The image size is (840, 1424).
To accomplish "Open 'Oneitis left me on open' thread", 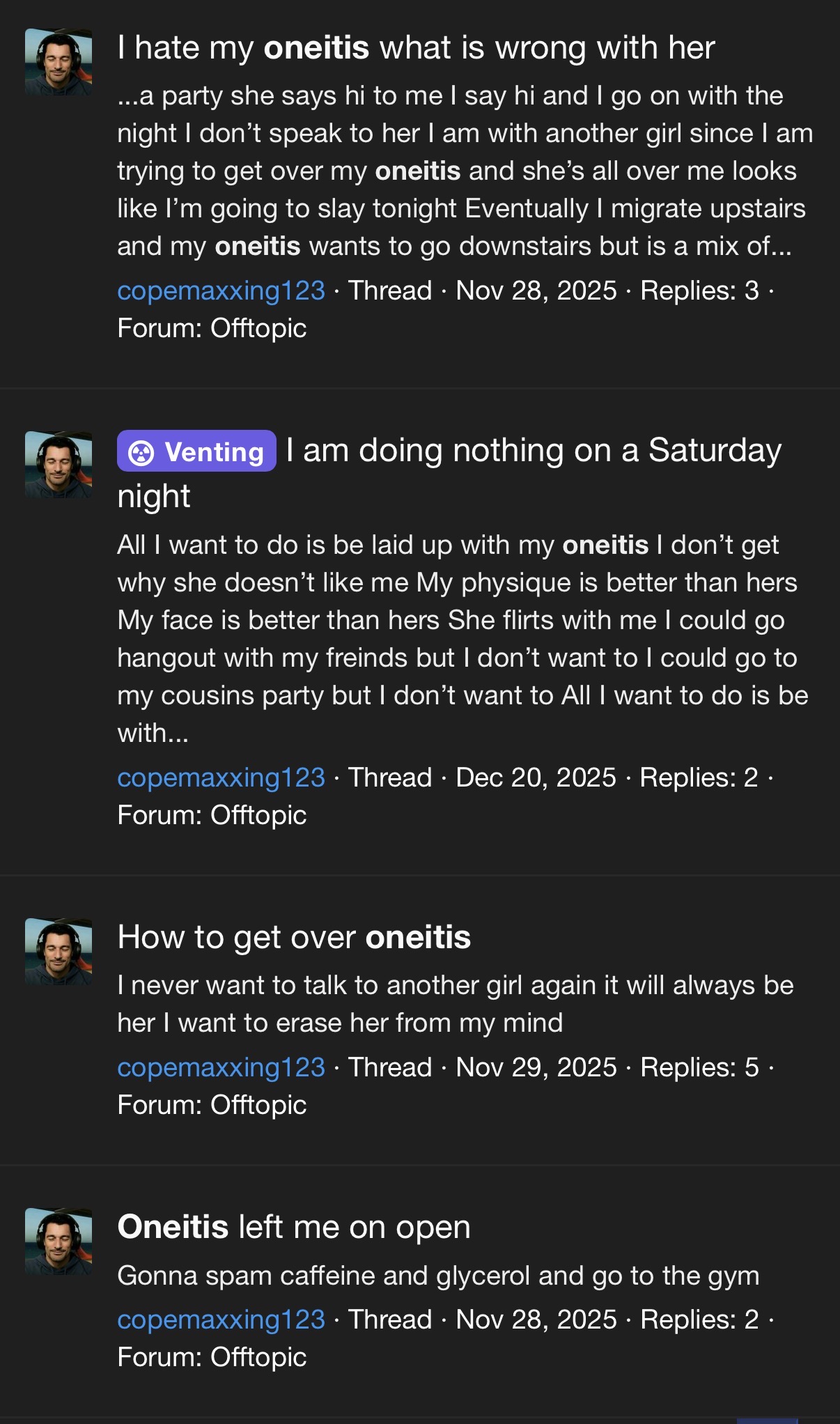I will (294, 1227).
